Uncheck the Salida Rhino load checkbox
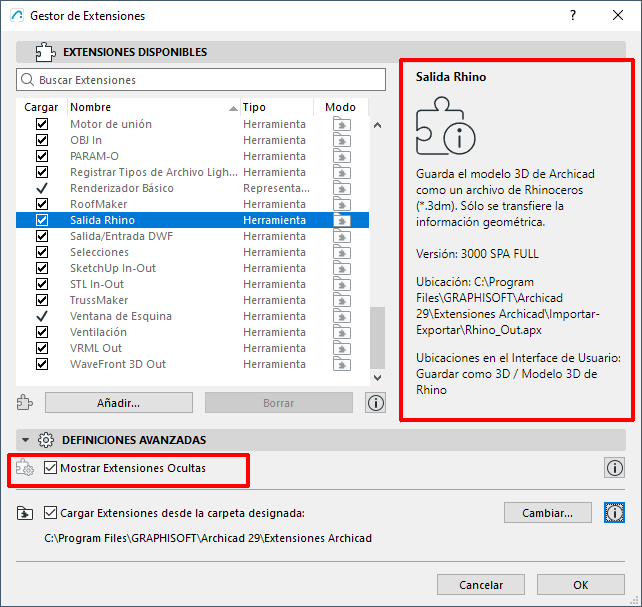 tap(42, 220)
